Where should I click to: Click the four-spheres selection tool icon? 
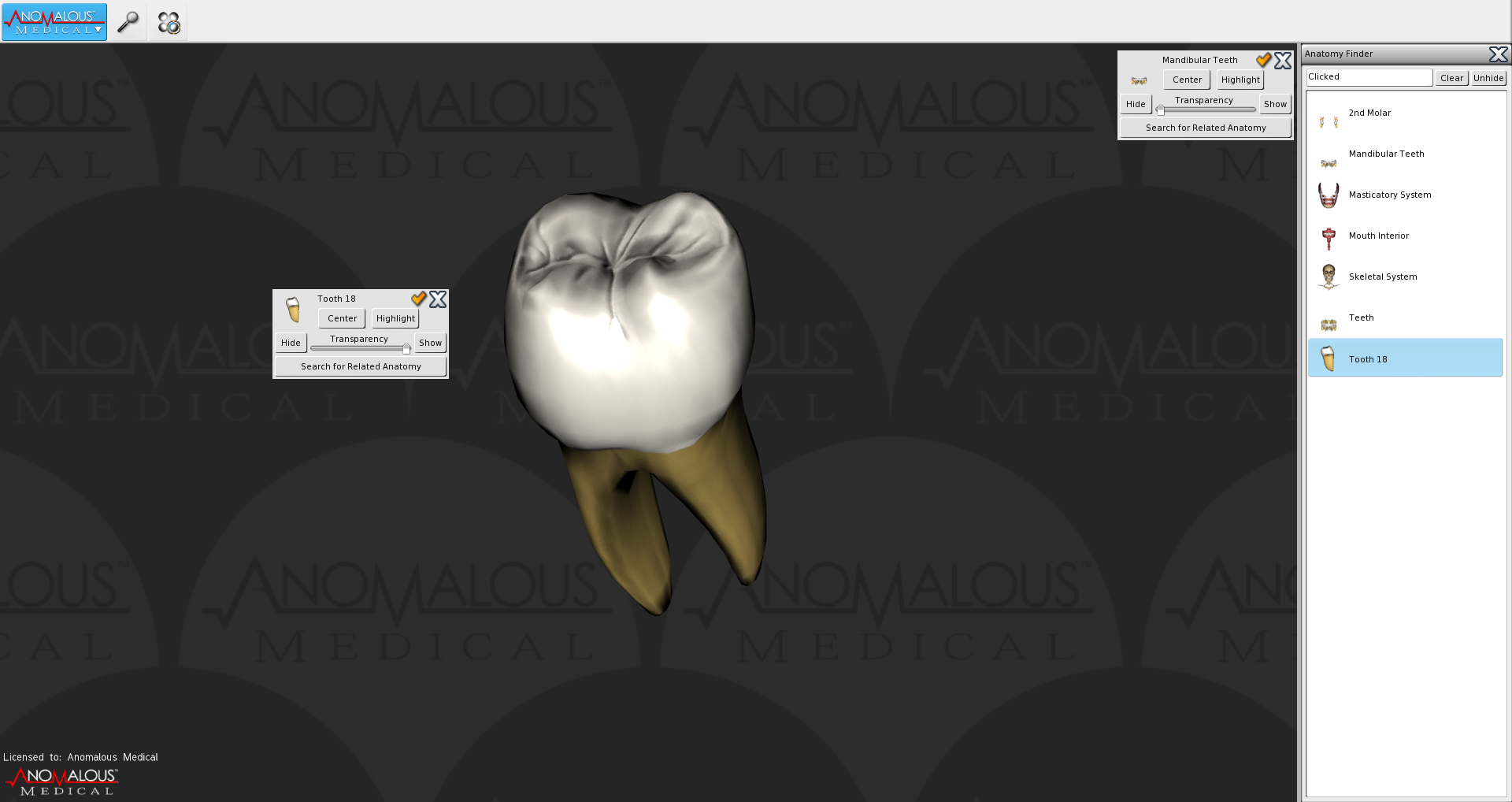coord(169,23)
